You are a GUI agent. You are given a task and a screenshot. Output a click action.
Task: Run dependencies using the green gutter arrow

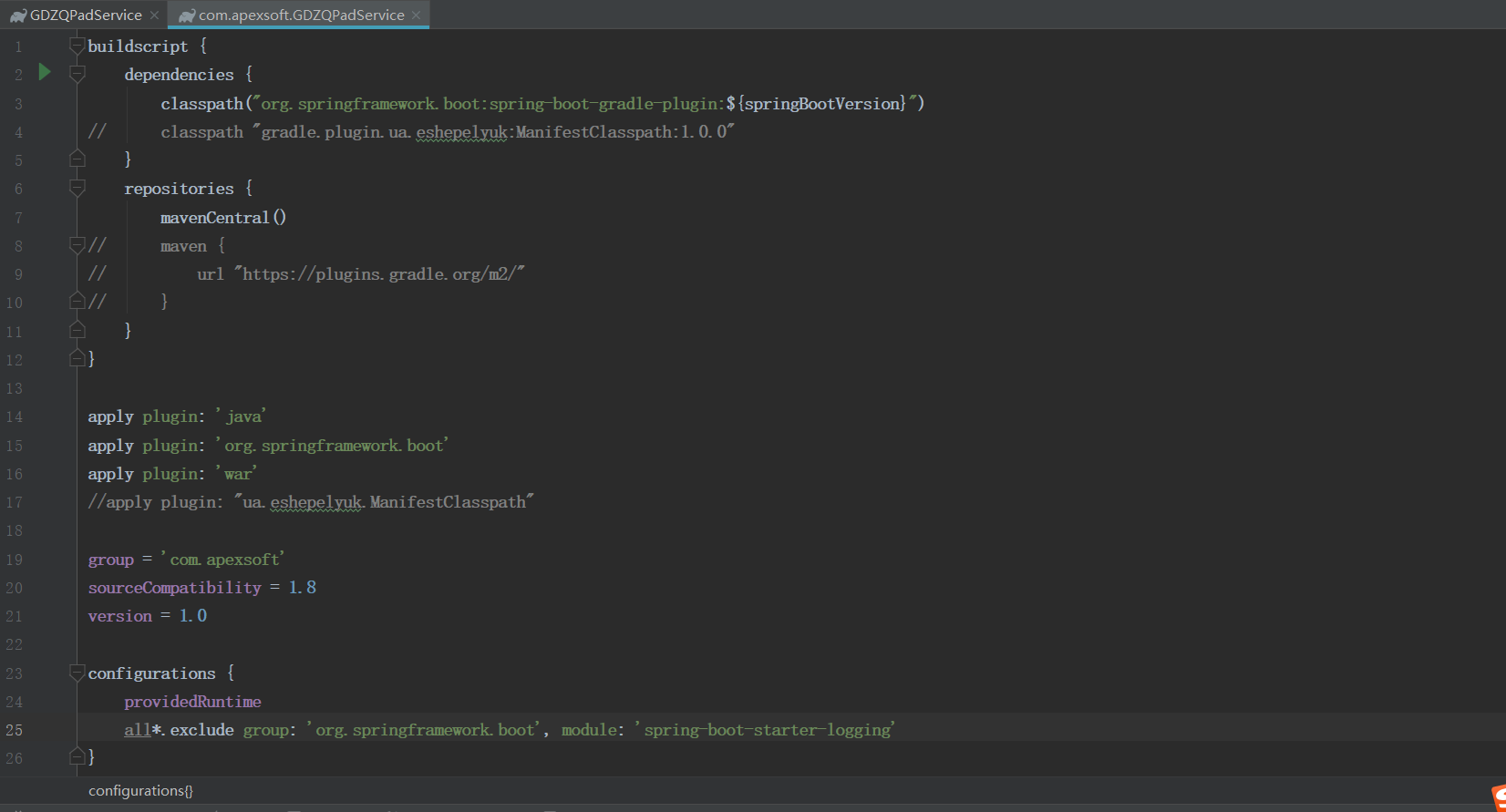pyautogui.click(x=45, y=72)
